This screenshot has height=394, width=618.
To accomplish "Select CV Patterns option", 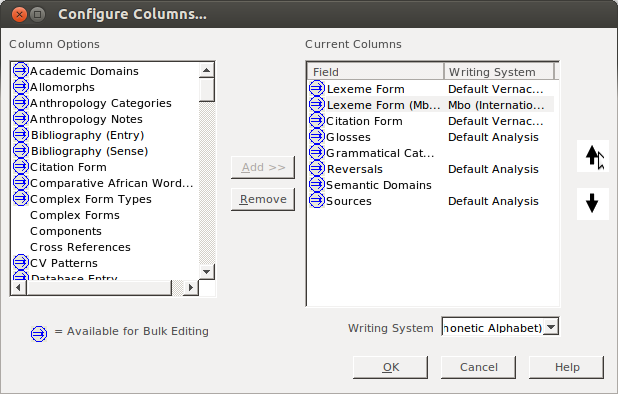I will (64, 263).
